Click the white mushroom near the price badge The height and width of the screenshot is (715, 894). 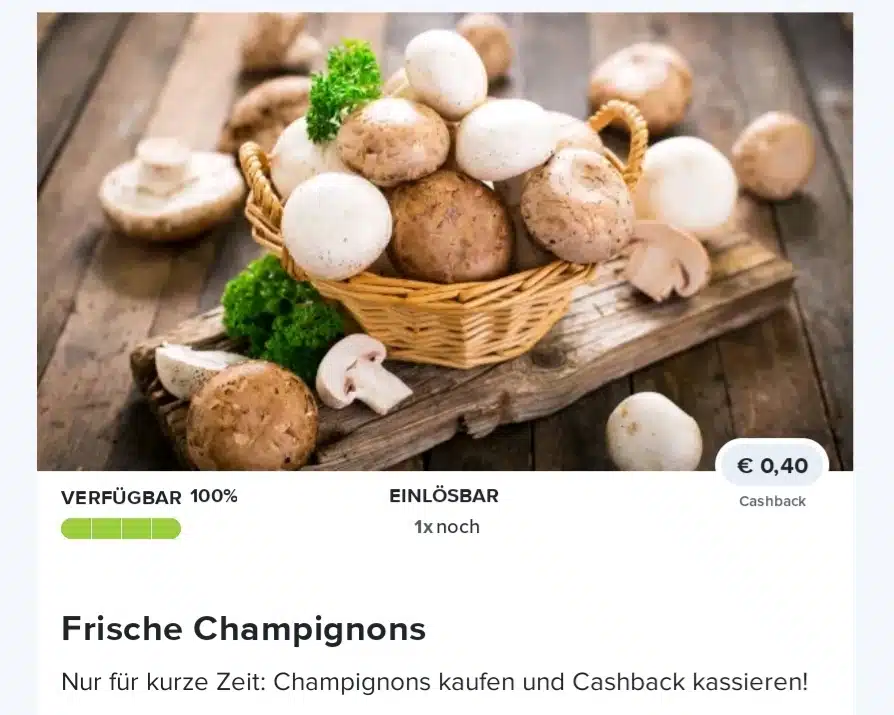pyautogui.click(x=653, y=431)
